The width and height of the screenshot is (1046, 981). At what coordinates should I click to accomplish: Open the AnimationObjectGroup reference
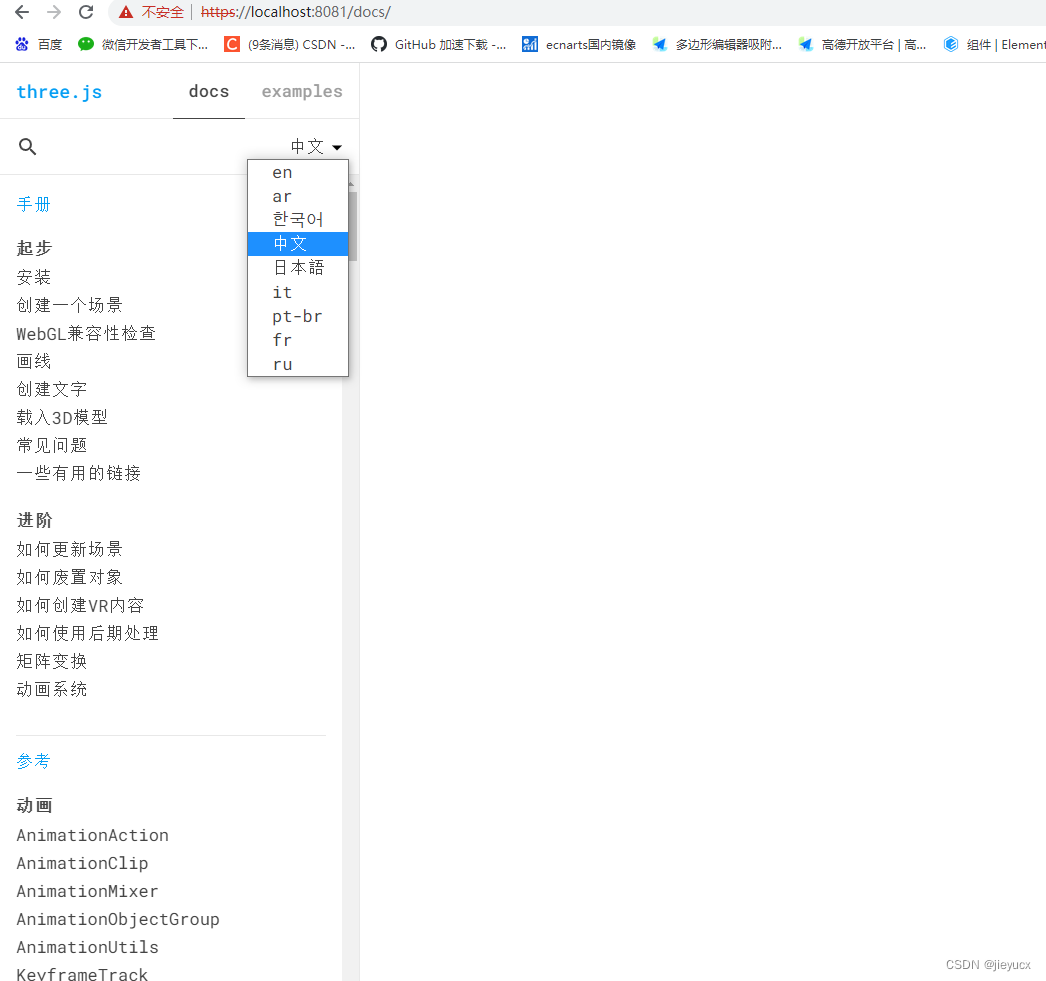tap(118, 920)
